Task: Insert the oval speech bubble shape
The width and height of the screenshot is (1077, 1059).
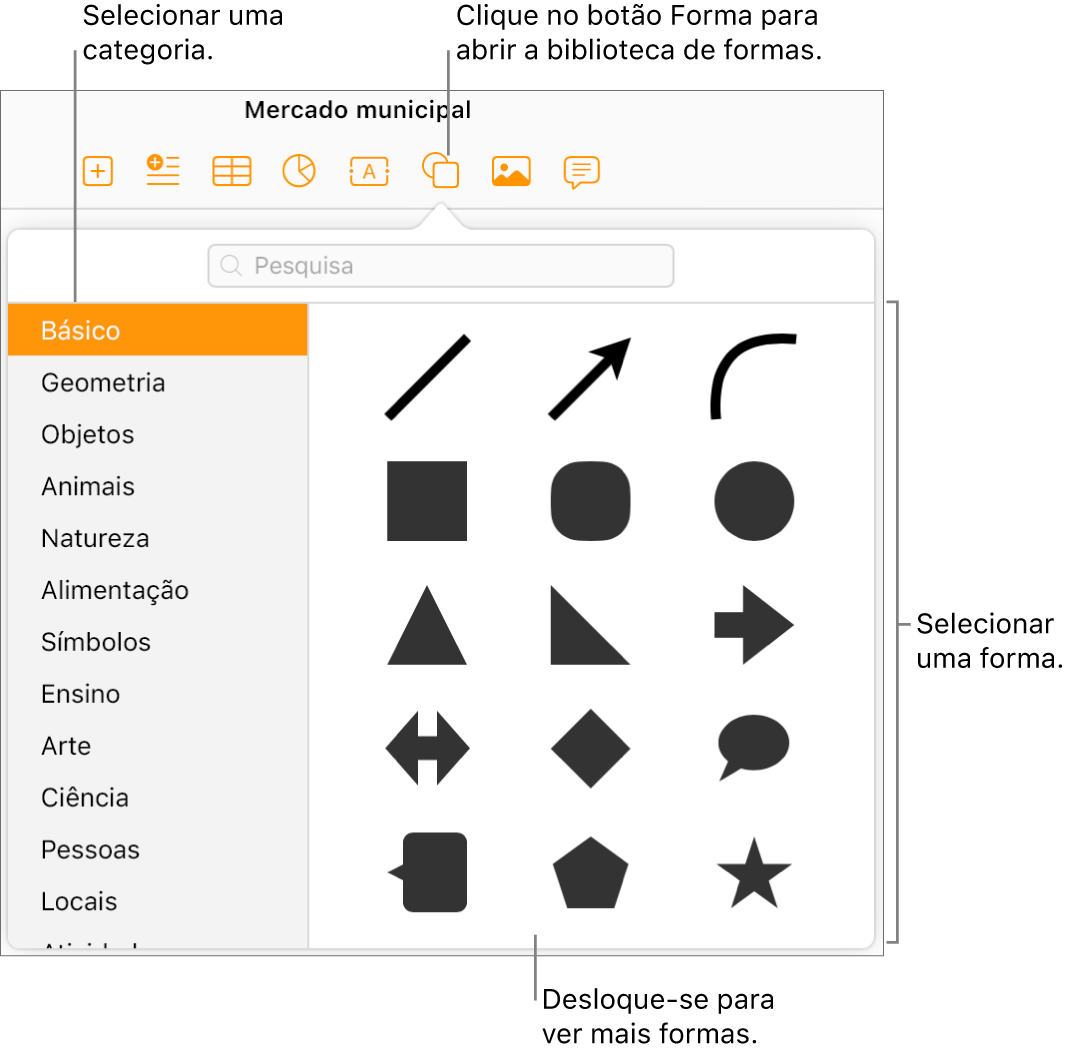Action: coord(753,747)
